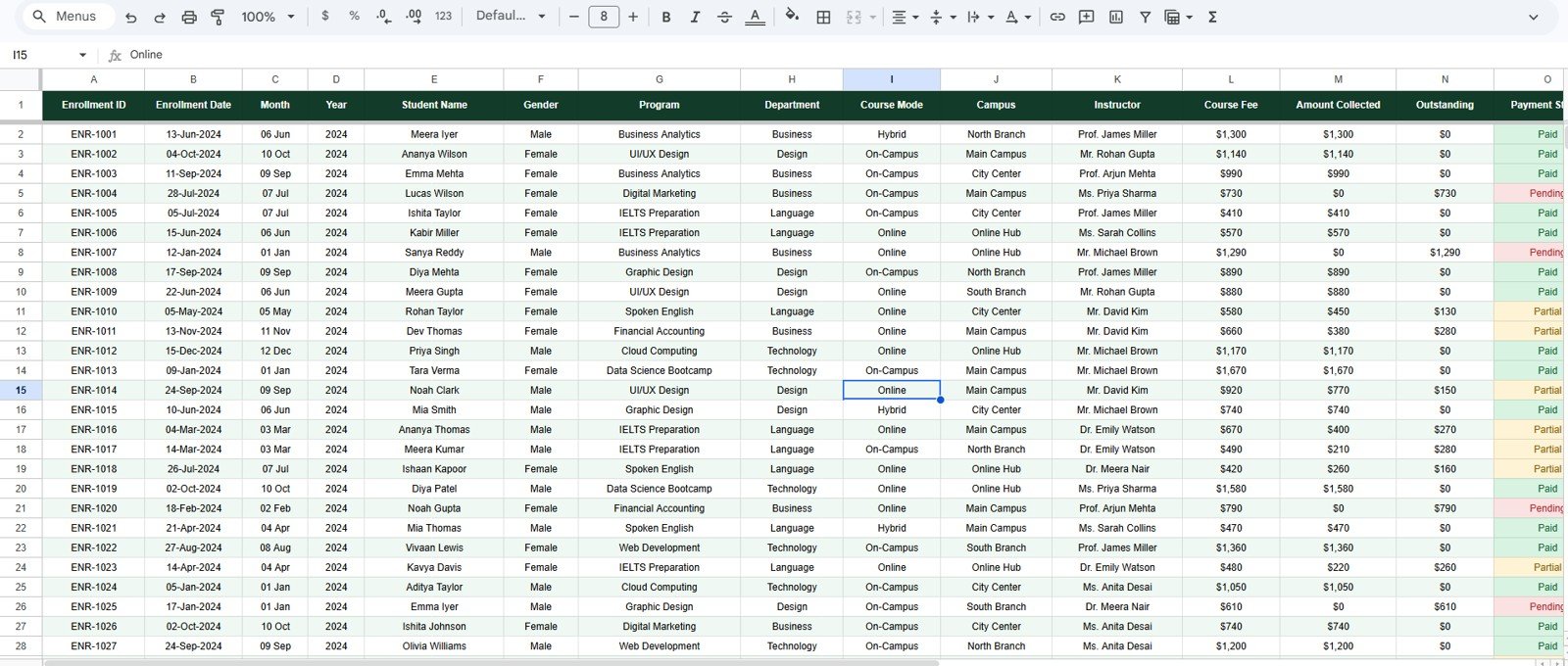The image size is (1568, 666).
Task: Decrease decimal places
Action: pyautogui.click(x=384, y=17)
